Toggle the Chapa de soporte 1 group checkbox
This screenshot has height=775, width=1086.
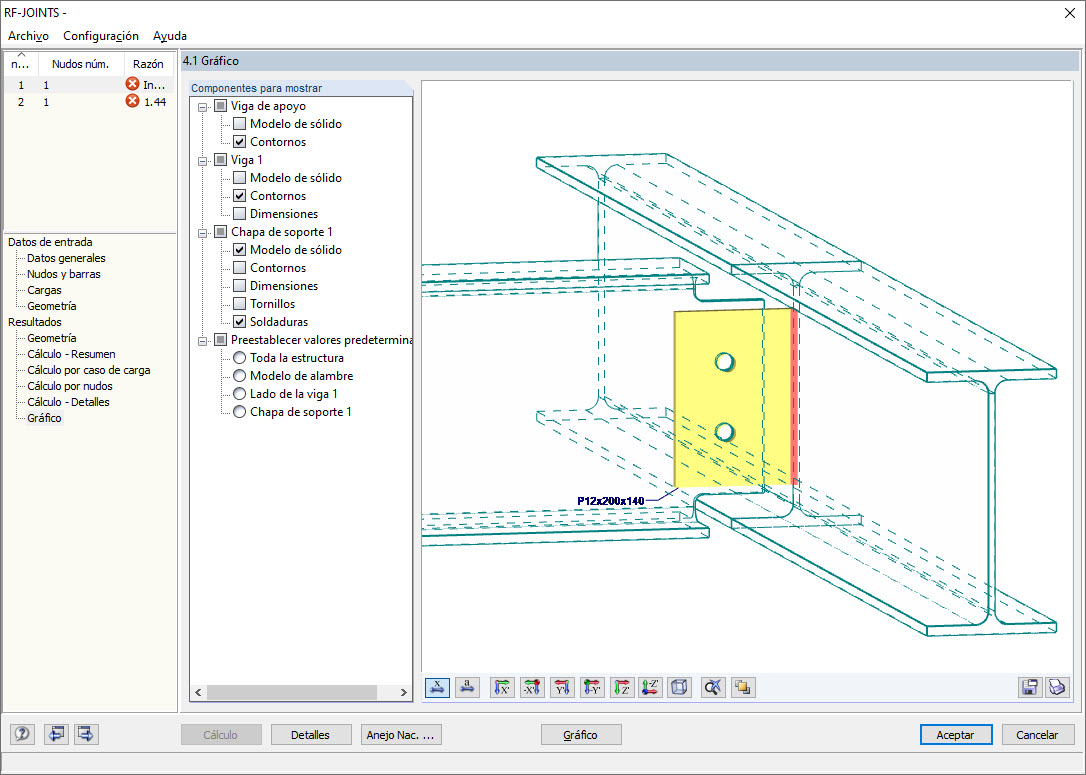coord(220,232)
